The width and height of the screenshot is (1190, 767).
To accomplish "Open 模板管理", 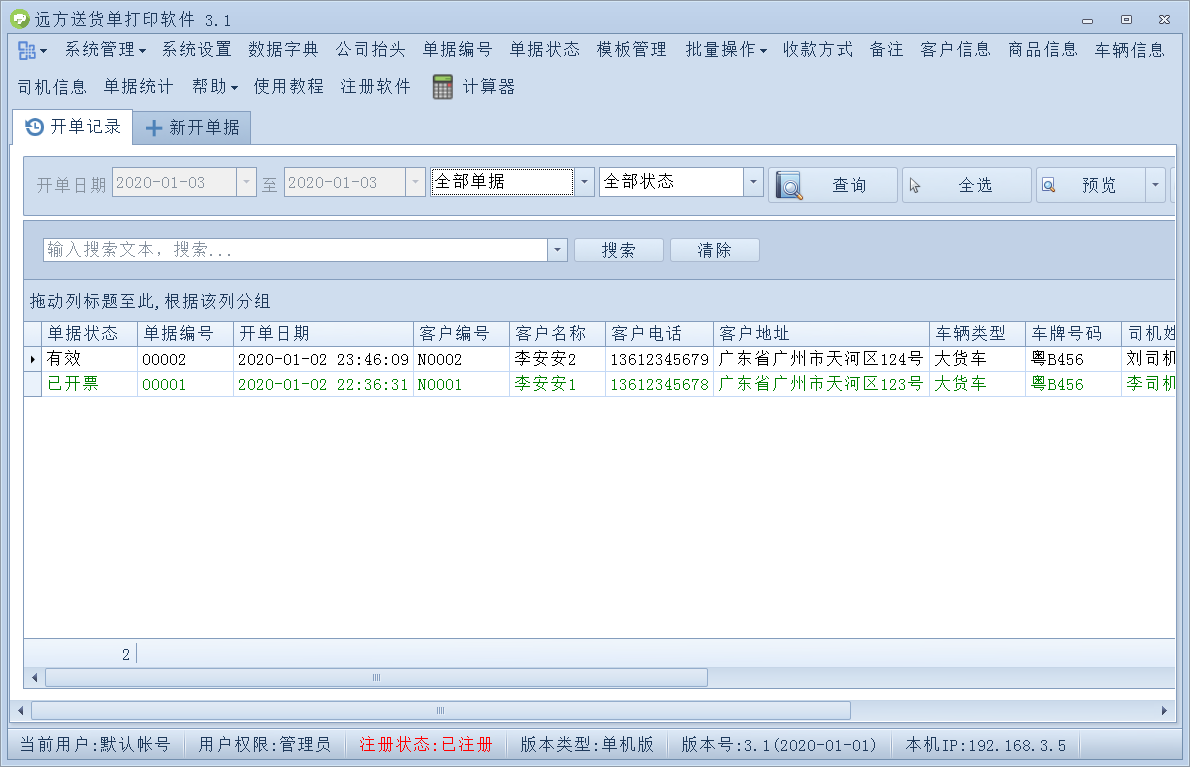I will coord(631,50).
